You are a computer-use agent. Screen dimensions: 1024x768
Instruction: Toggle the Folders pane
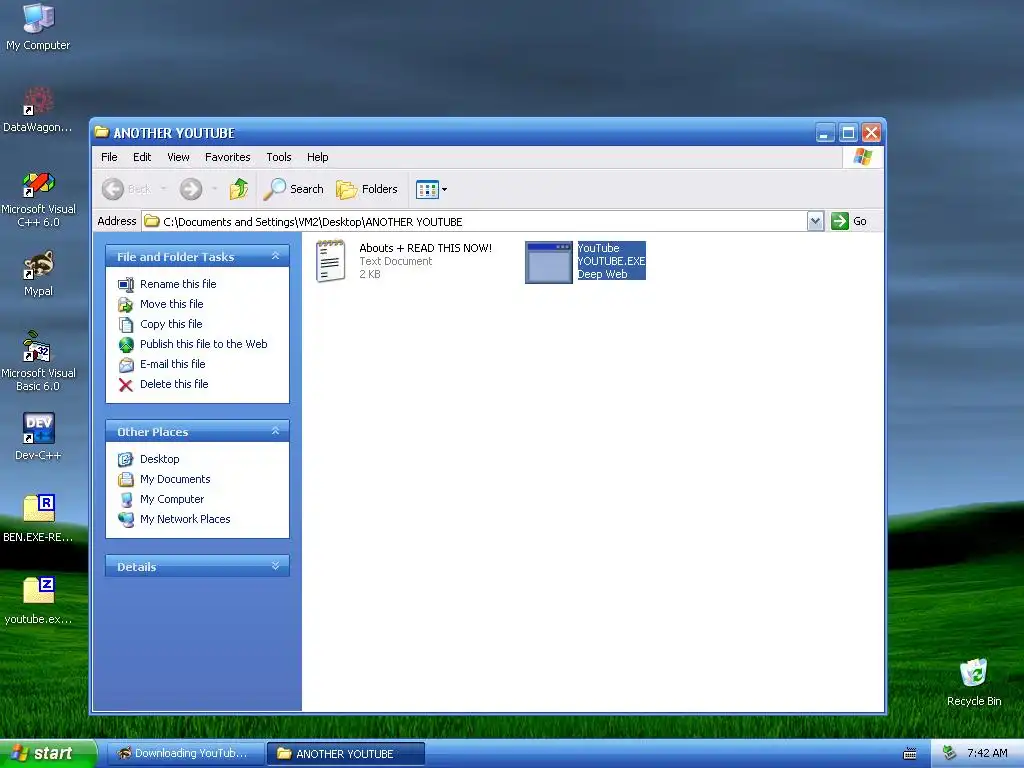pyautogui.click(x=366, y=189)
